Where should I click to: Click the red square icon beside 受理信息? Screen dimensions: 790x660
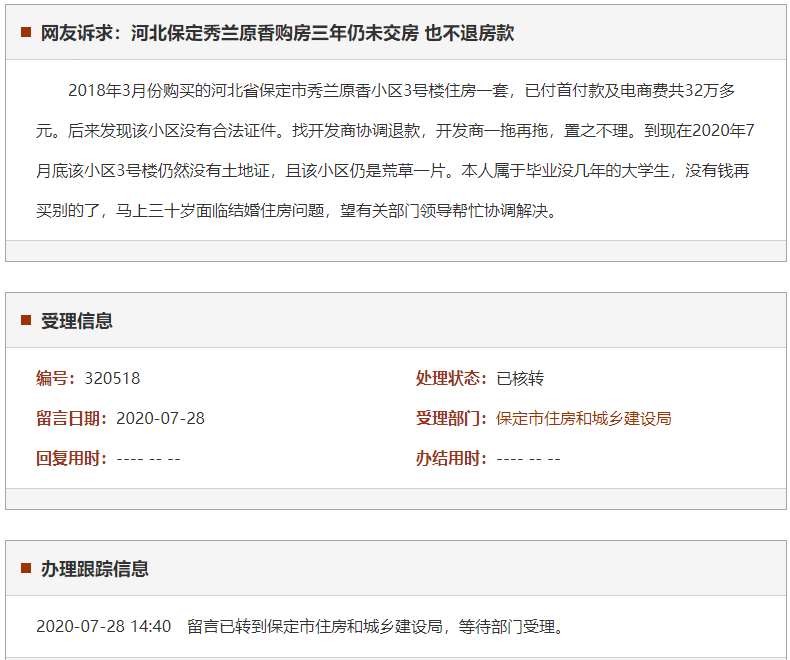pos(26,321)
